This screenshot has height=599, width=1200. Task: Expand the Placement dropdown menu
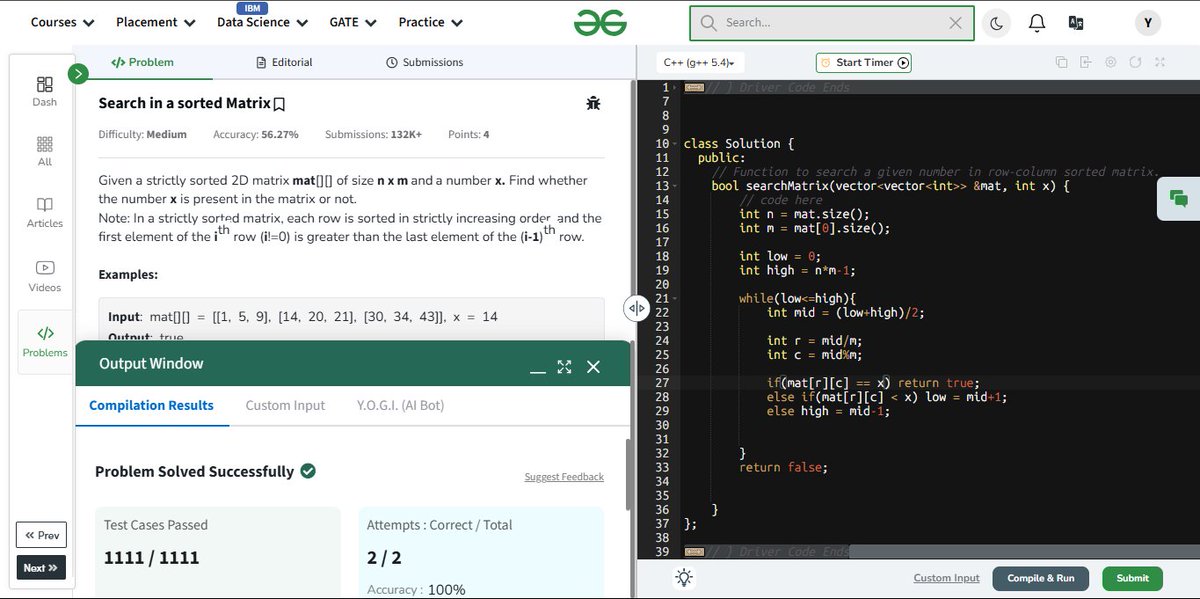154,22
